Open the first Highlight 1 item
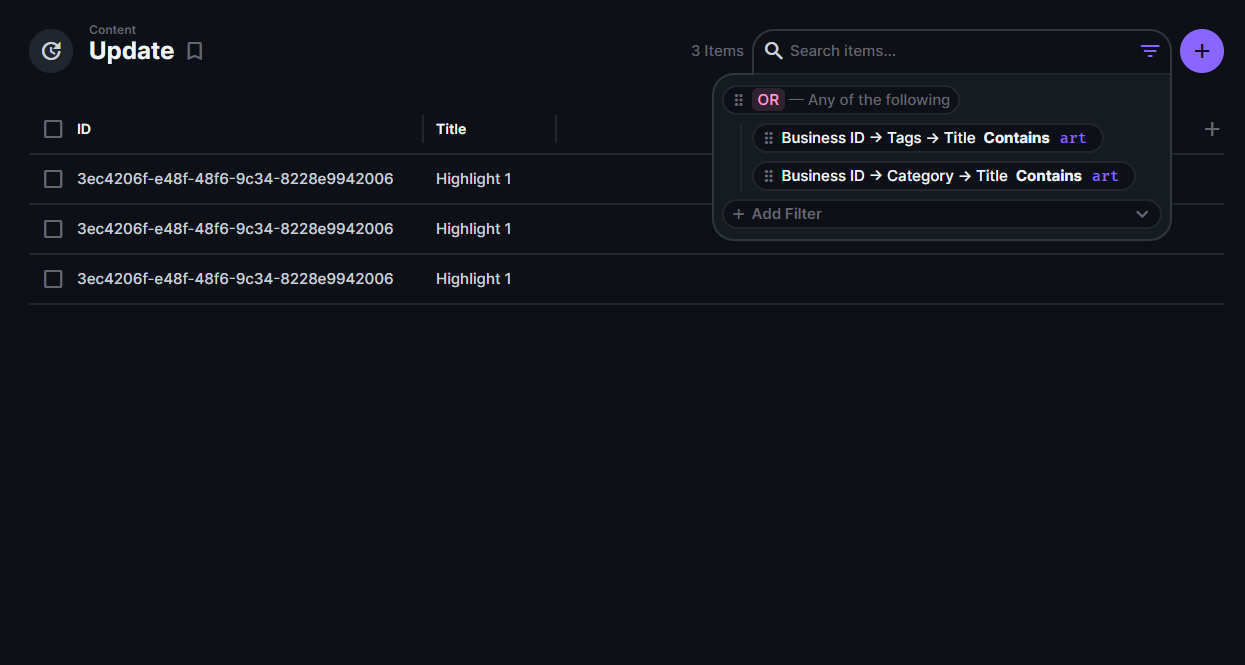 [473, 178]
